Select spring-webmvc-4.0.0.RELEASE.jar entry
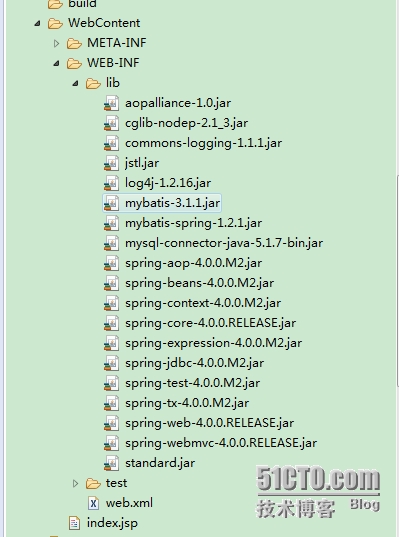The height and width of the screenshot is (537, 399). [x=221, y=443]
